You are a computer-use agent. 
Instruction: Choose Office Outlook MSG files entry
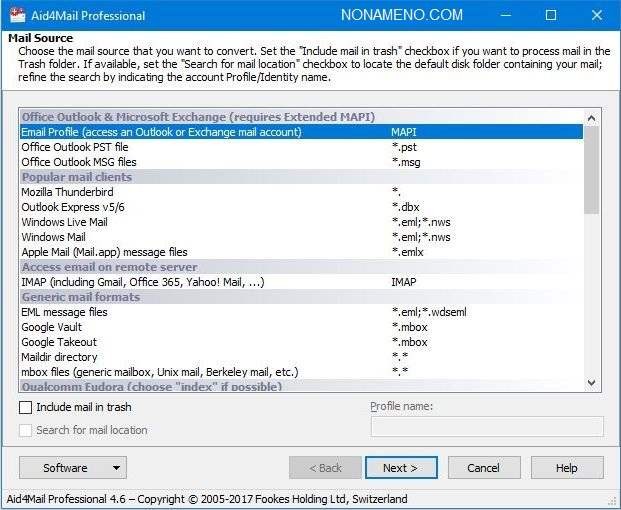click(x=79, y=162)
